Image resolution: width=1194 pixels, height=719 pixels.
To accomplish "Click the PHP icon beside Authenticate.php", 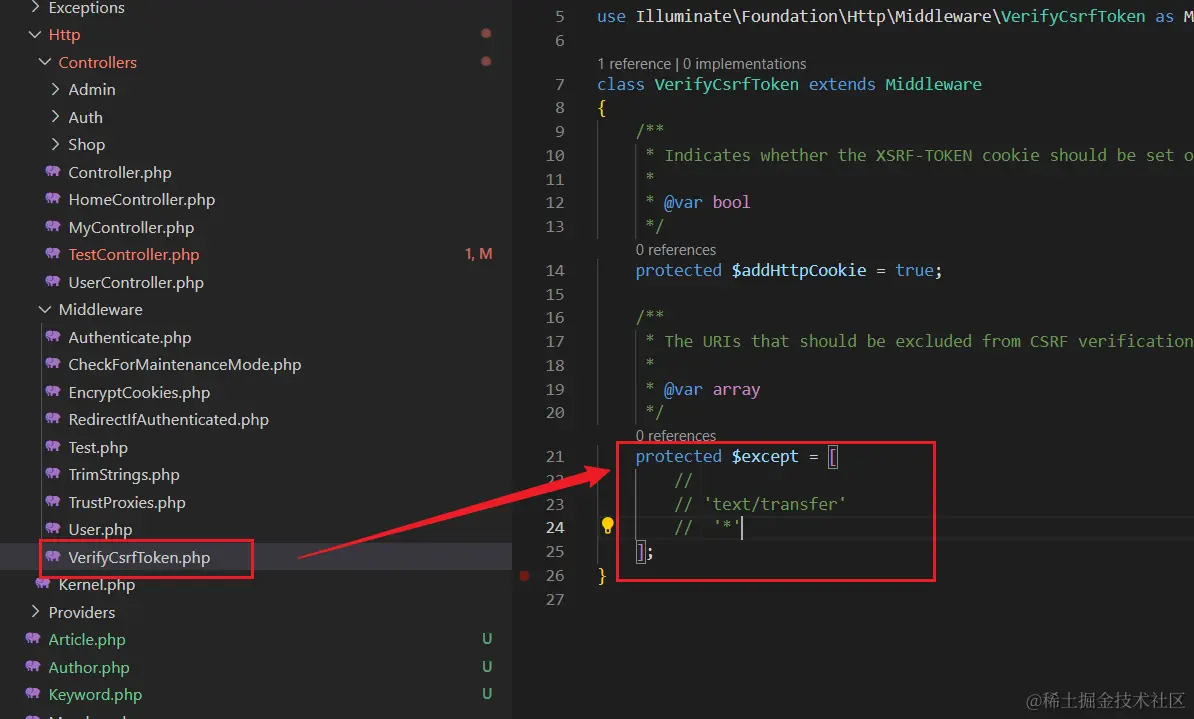I will coord(53,337).
